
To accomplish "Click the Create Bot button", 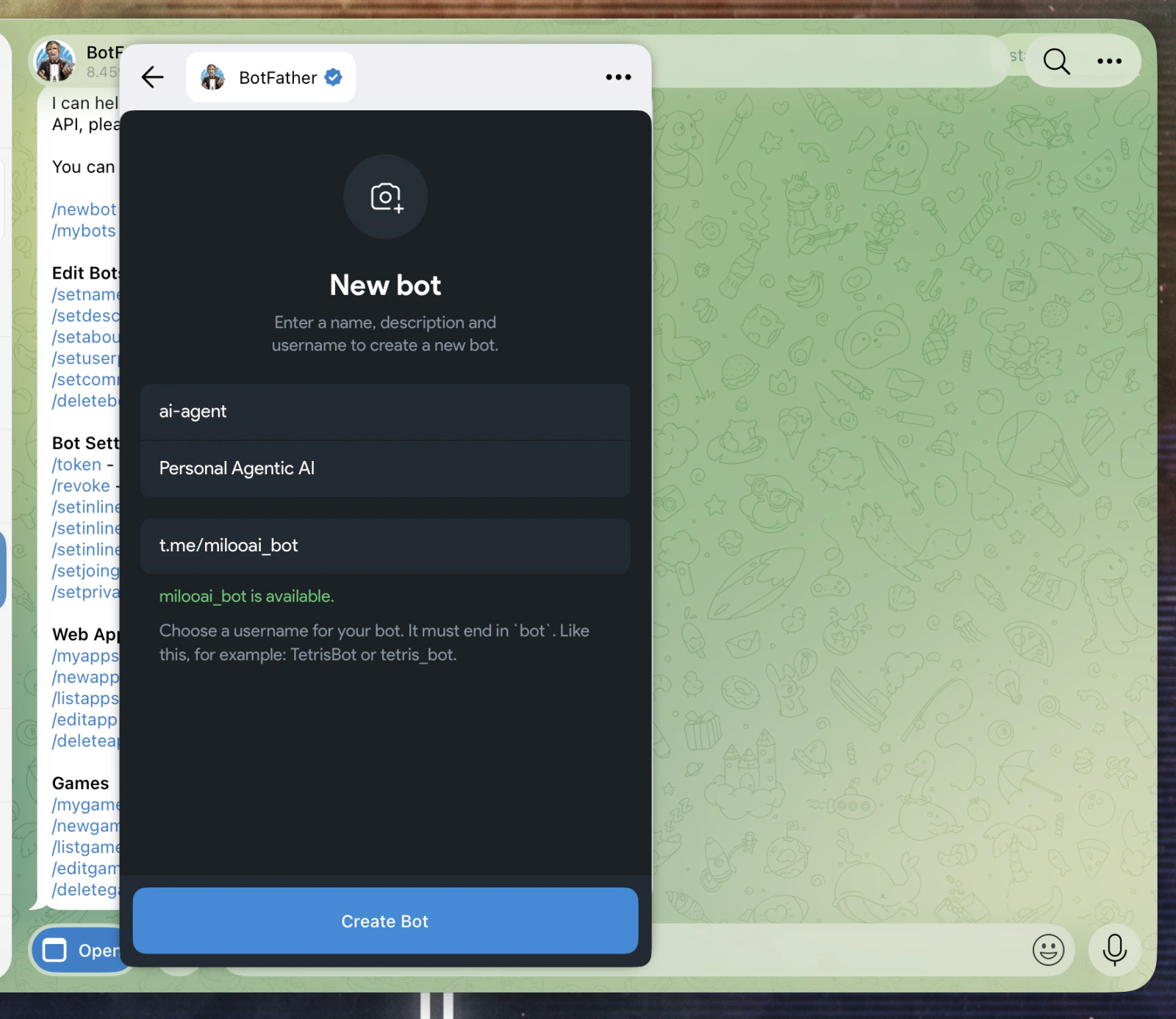I will tap(385, 921).
